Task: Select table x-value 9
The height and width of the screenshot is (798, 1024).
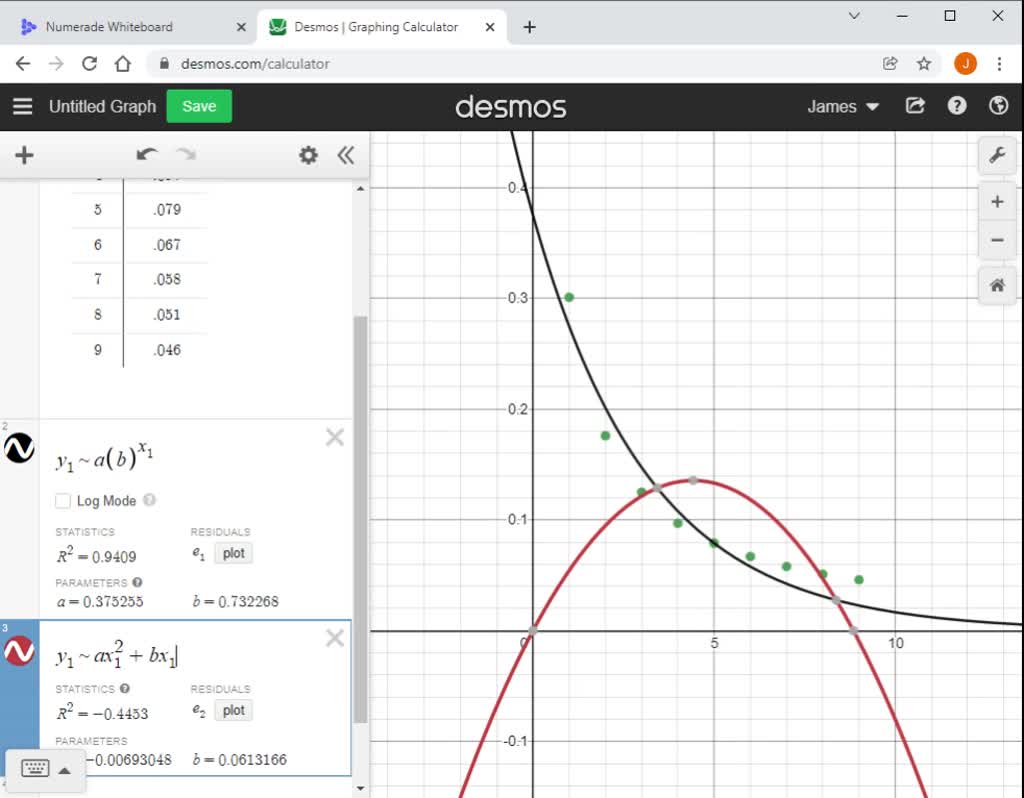Action: tap(97, 350)
